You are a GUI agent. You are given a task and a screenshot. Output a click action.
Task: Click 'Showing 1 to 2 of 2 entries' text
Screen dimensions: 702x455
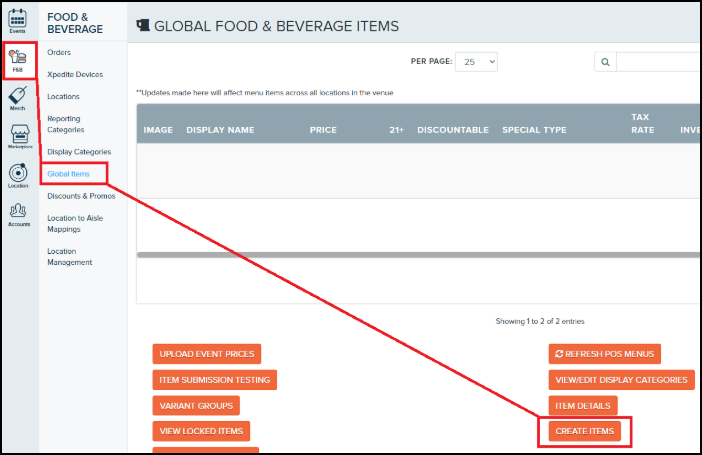pyautogui.click(x=540, y=321)
